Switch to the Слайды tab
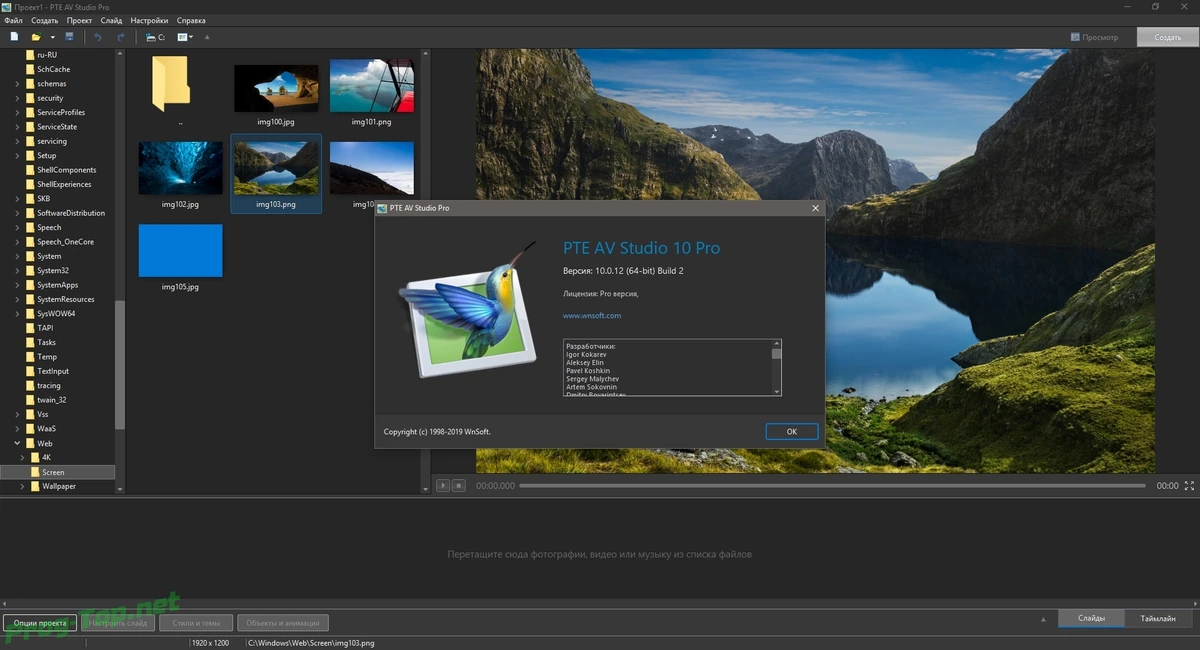 tap(1091, 618)
